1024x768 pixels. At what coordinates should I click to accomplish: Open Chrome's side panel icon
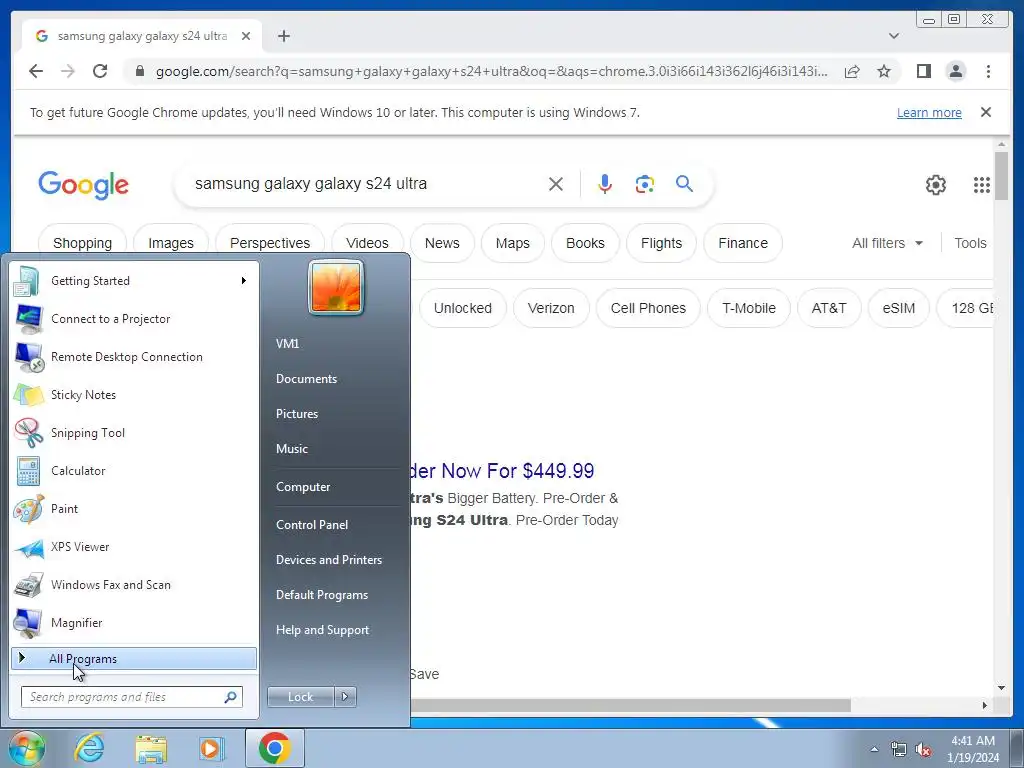click(923, 71)
